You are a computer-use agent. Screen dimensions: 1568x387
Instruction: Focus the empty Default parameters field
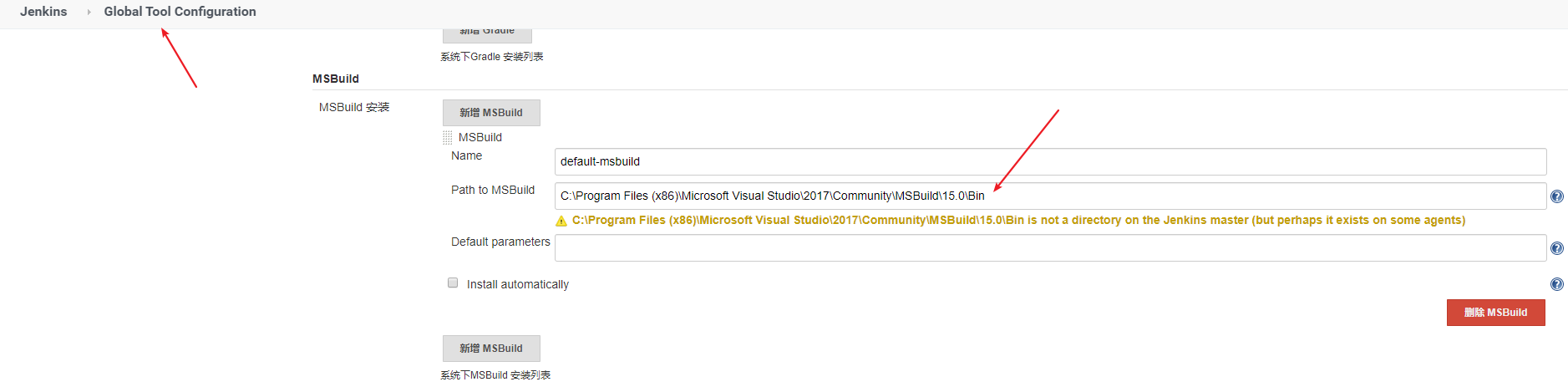[1049, 248]
